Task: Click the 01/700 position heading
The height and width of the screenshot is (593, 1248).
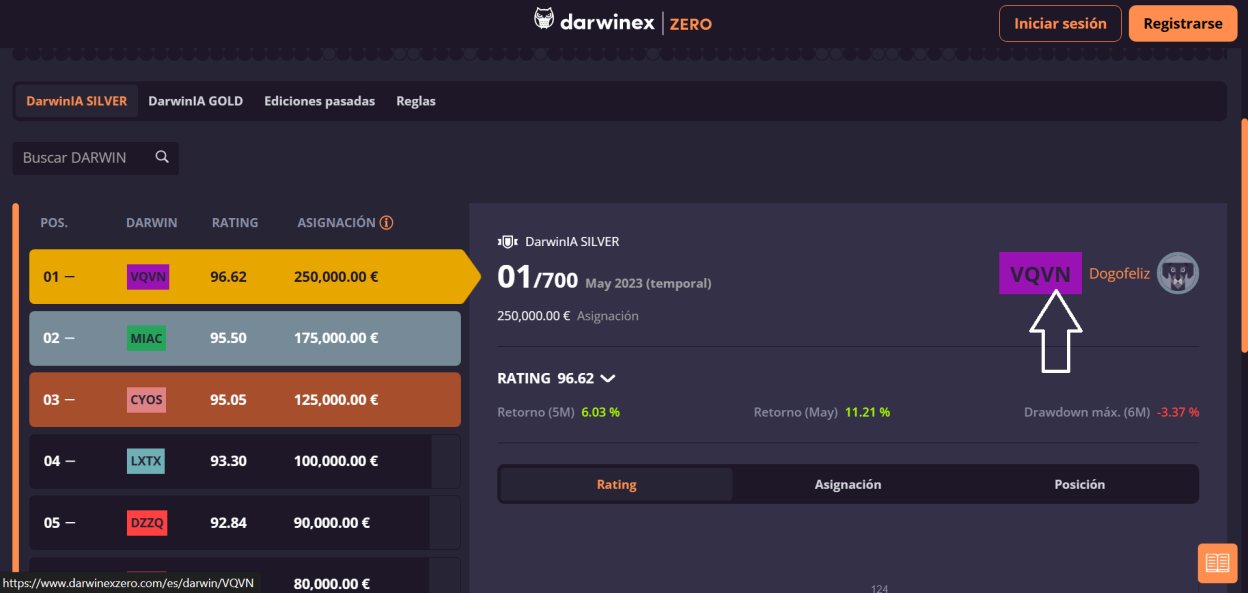Action: (x=537, y=279)
